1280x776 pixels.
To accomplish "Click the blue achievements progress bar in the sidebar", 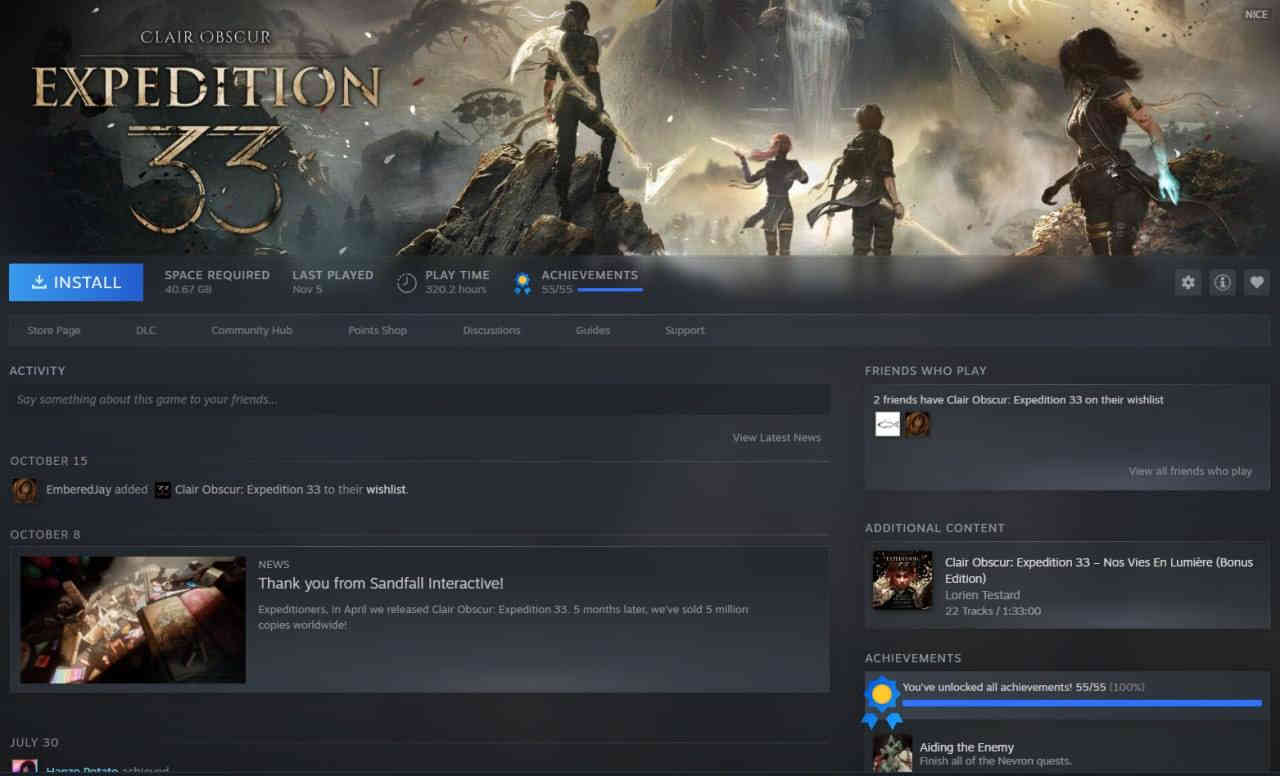I will (x=1081, y=704).
